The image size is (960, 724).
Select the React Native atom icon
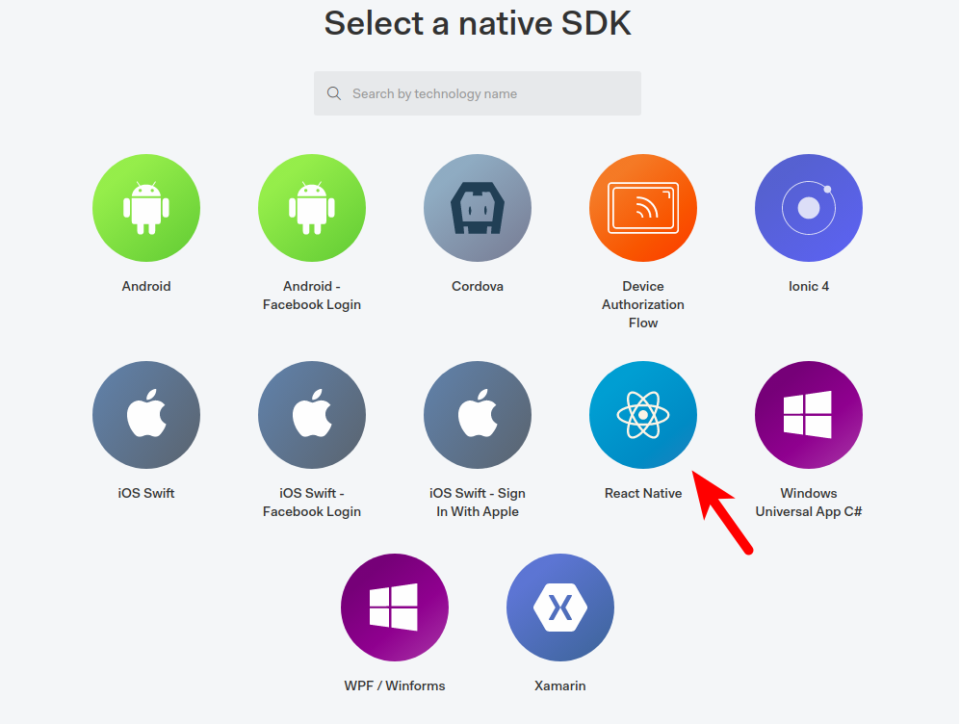[x=643, y=415]
